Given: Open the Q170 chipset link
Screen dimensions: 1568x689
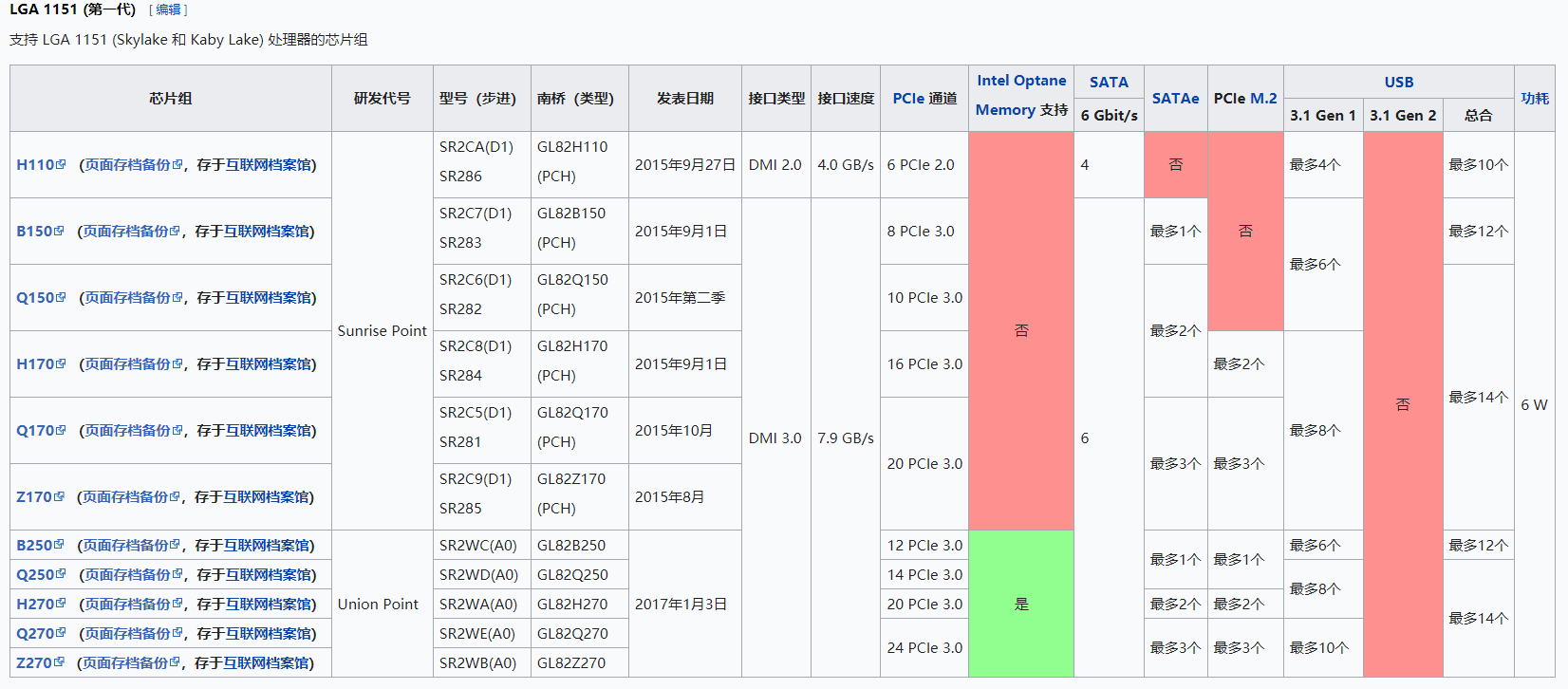Looking at the screenshot, I should click(35, 431).
